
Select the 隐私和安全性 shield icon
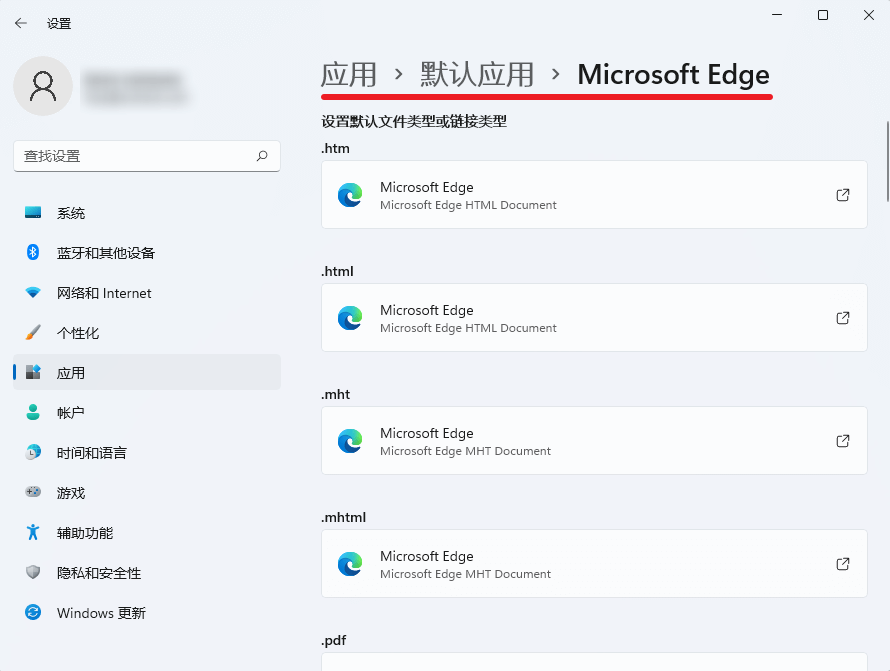[31, 572]
